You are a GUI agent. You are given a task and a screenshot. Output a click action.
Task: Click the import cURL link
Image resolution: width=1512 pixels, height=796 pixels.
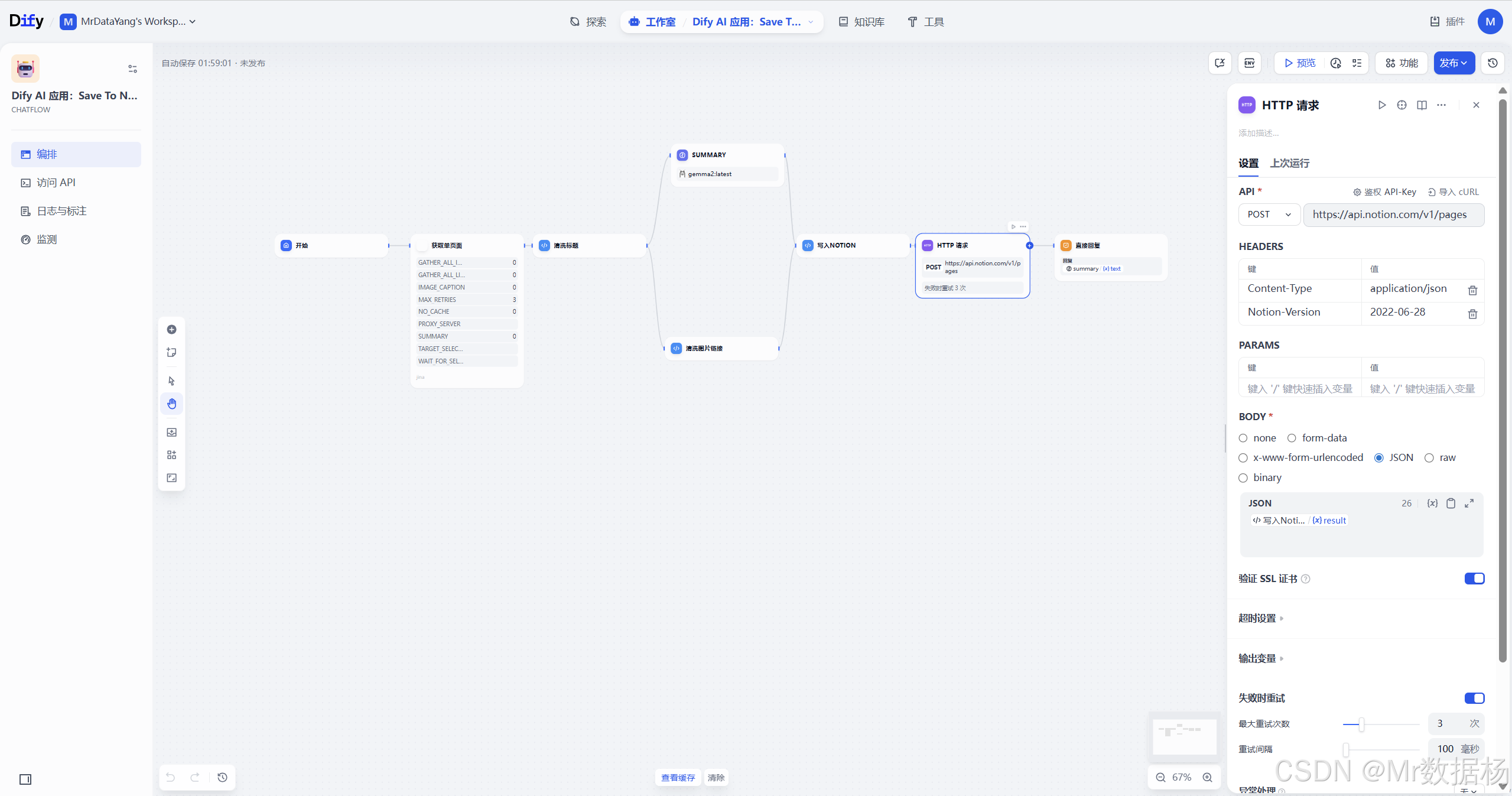(1453, 192)
